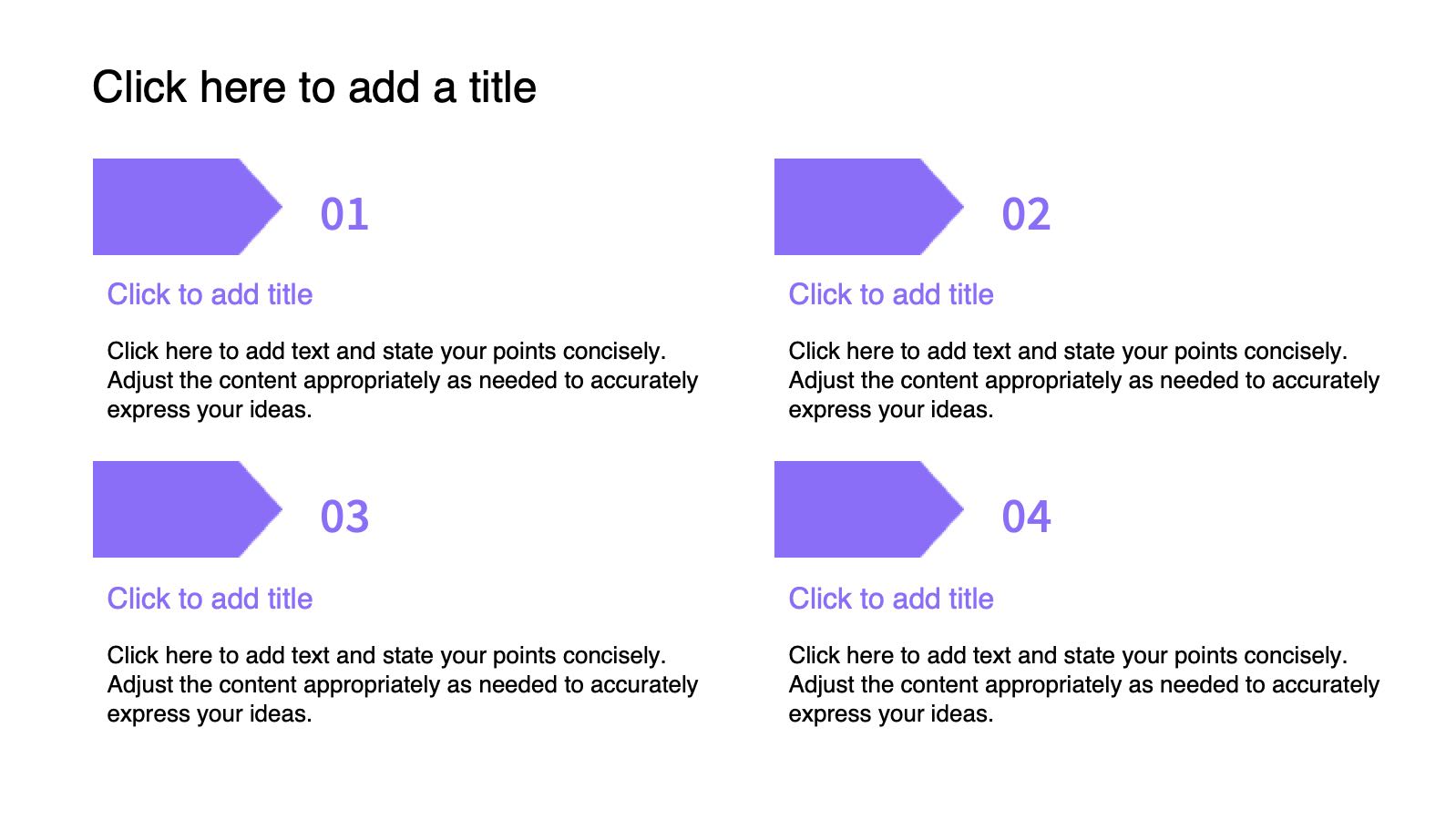Select 'Click to add title' under 03
Screen dimensions: 1456x820
(x=210, y=599)
